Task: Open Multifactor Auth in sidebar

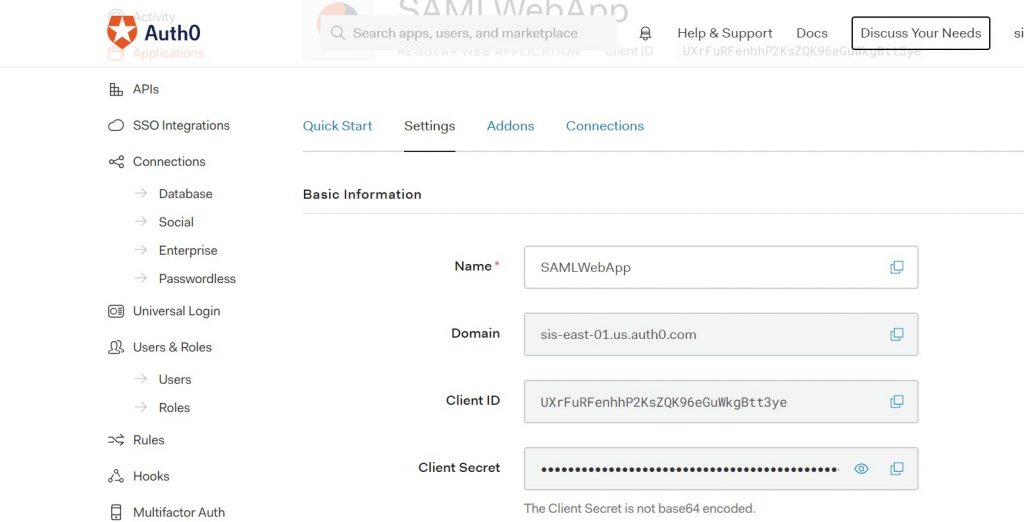Action: tap(179, 512)
